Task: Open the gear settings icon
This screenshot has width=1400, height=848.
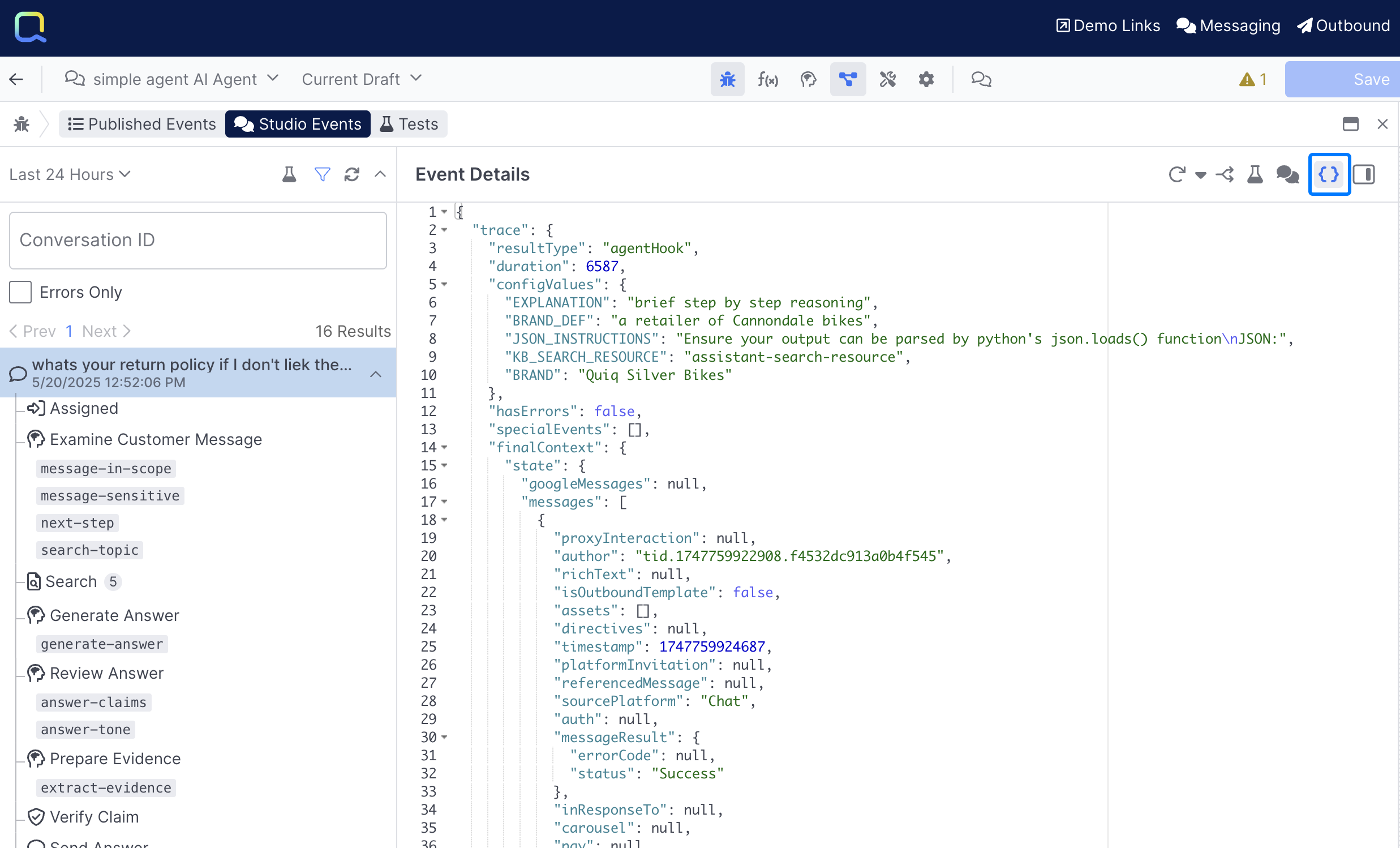Action: [x=926, y=79]
